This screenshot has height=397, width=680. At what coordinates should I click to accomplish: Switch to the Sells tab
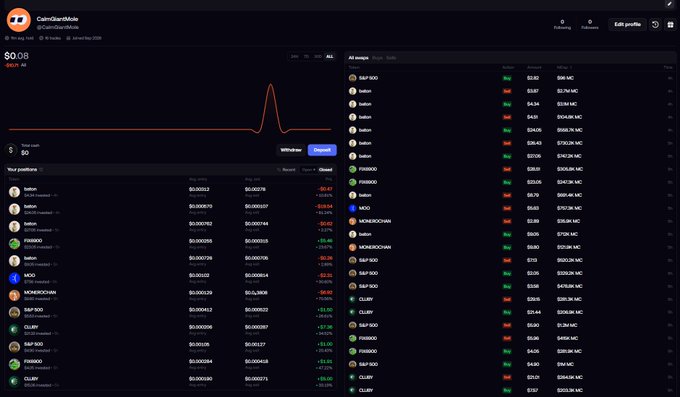391,58
